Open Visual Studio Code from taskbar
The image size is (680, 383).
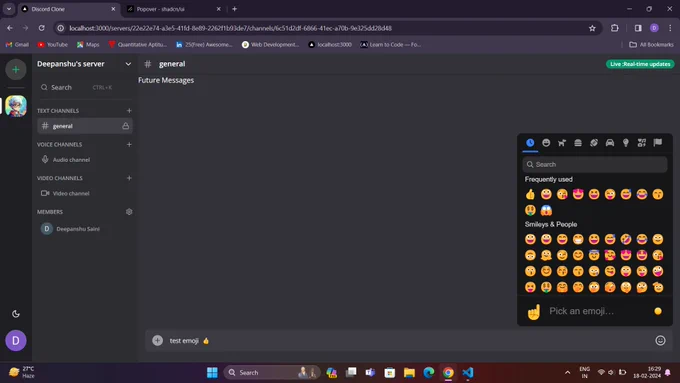(468, 373)
